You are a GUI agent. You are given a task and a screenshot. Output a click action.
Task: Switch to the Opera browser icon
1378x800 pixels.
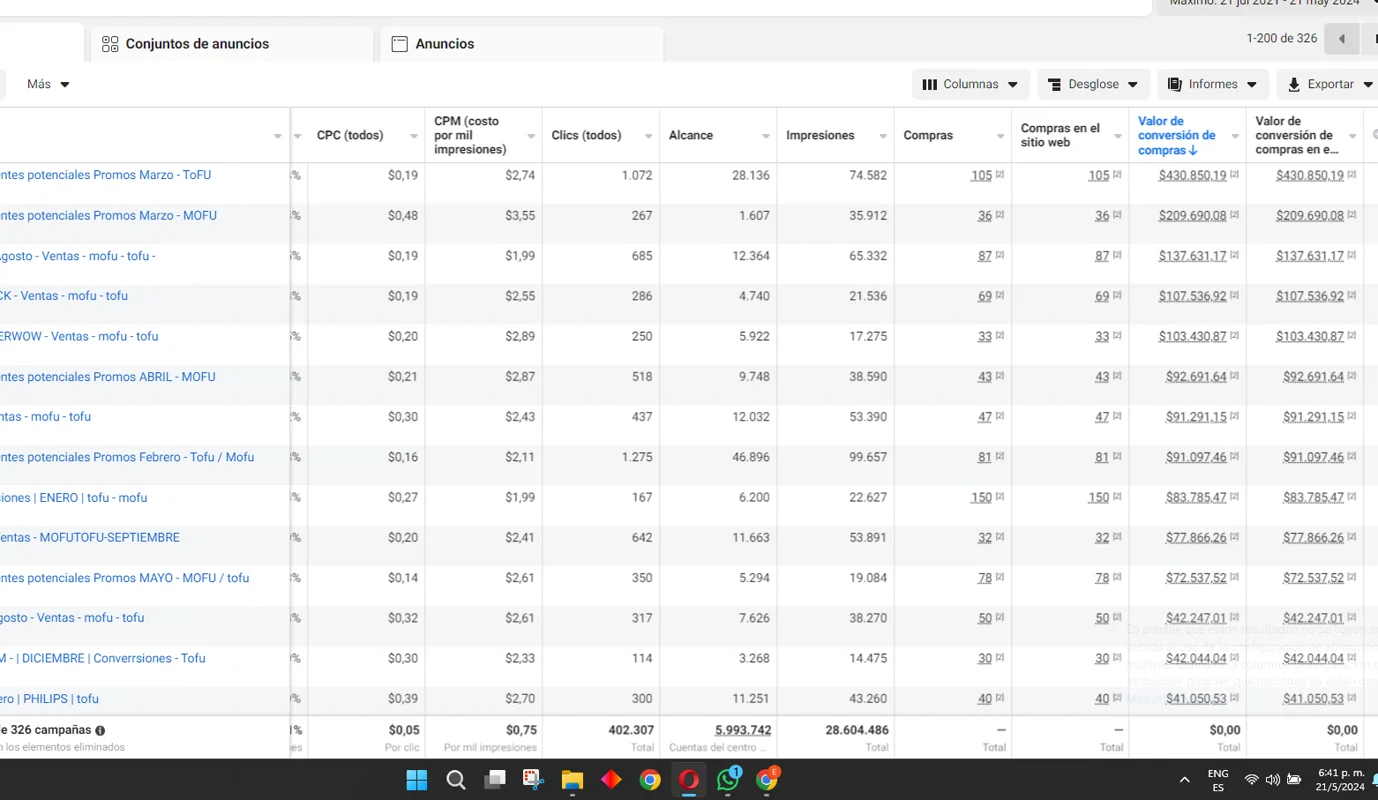tap(689, 780)
